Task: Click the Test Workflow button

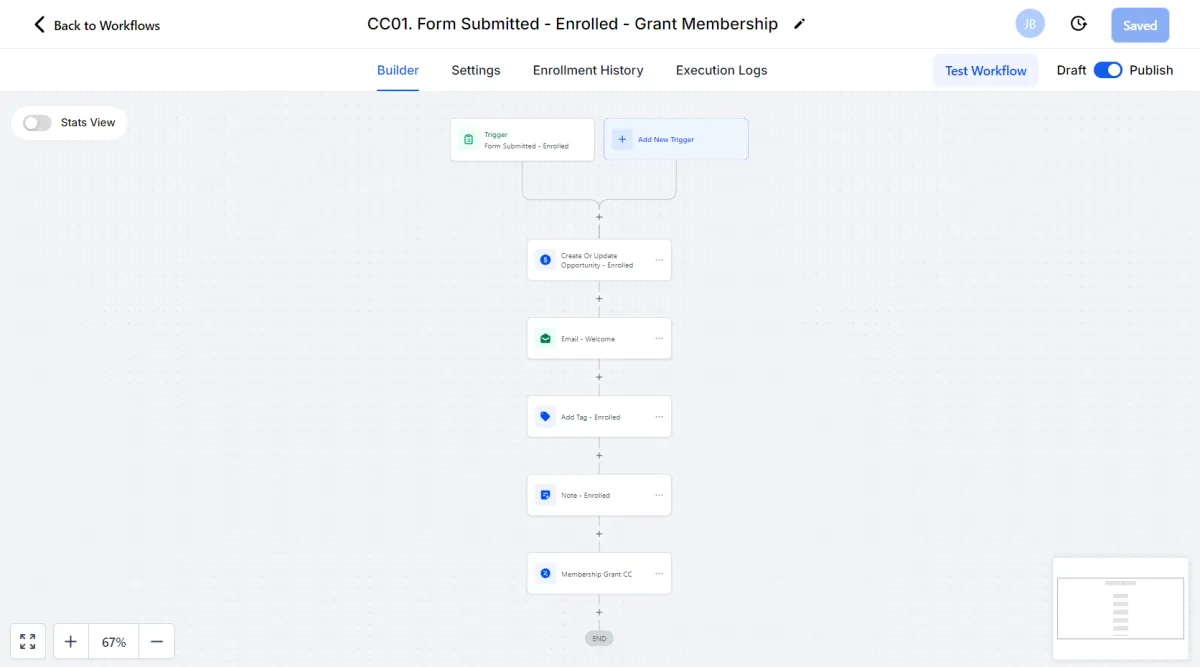Action: point(985,70)
